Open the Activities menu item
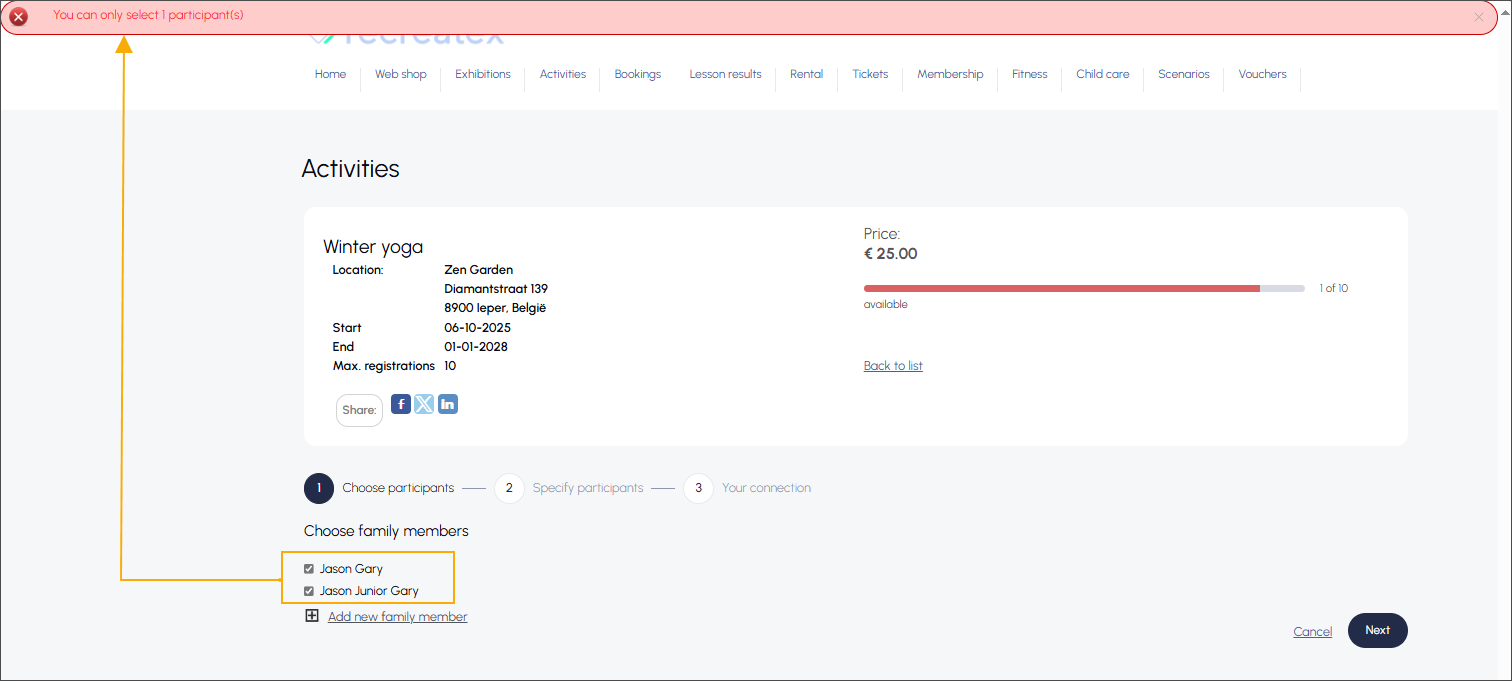Viewport: 1512px width, 681px height. pyautogui.click(x=562, y=74)
